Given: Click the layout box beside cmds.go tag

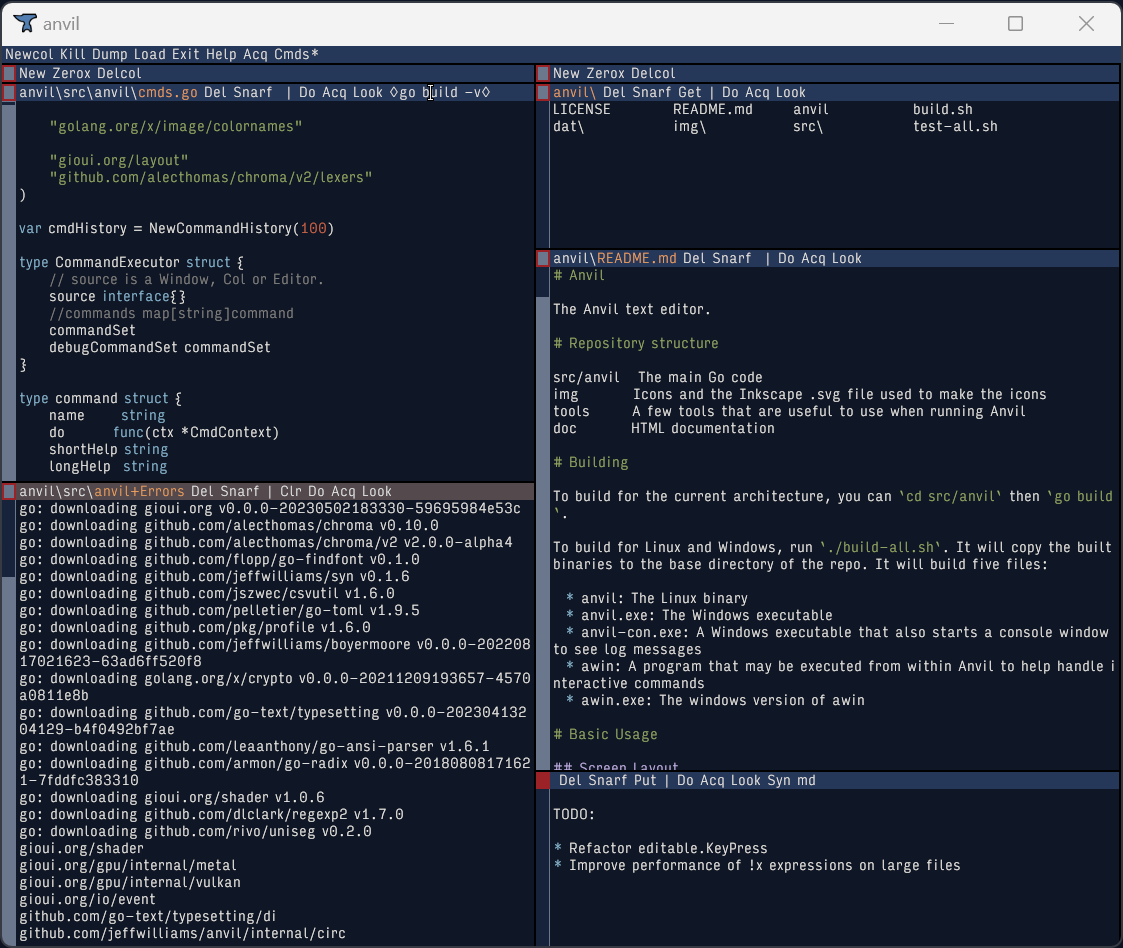Looking at the screenshot, I should pyautogui.click(x=9, y=92).
